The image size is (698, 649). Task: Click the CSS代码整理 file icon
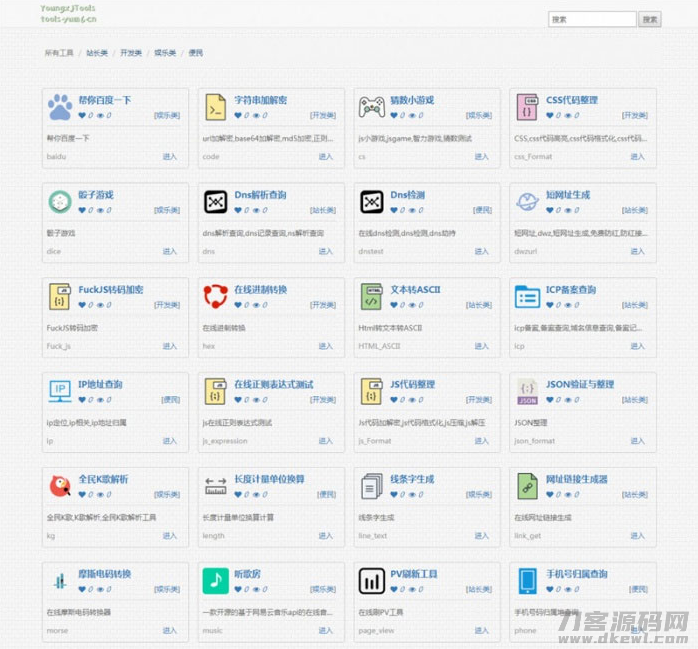(x=527, y=106)
